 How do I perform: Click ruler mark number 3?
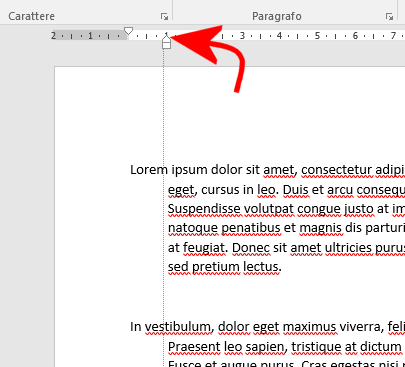(242, 35)
